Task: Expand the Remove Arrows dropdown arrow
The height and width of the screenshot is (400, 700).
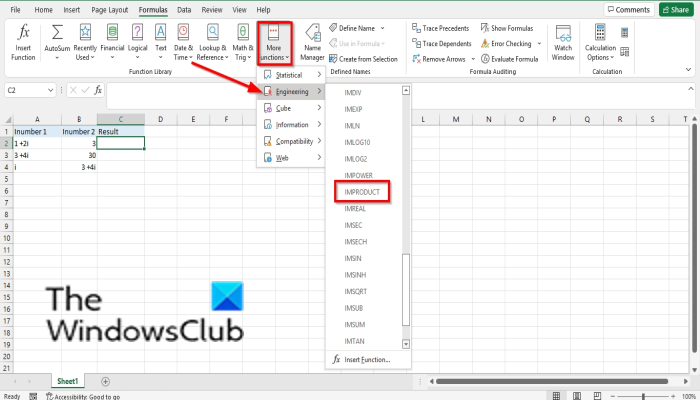Action: click(x=473, y=59)
